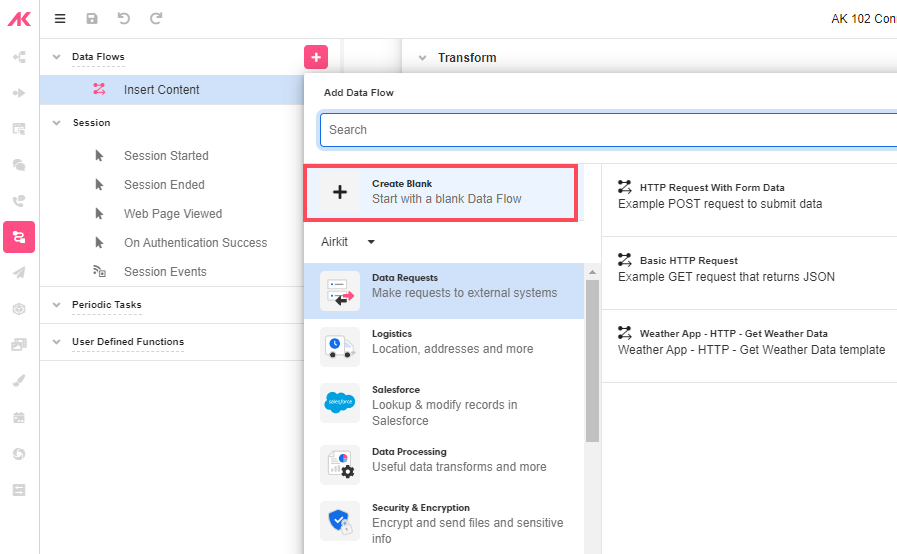Viewport: 897px width, 554px height.
Task: Click the Session Events feed icon
Action: point(99,271)
